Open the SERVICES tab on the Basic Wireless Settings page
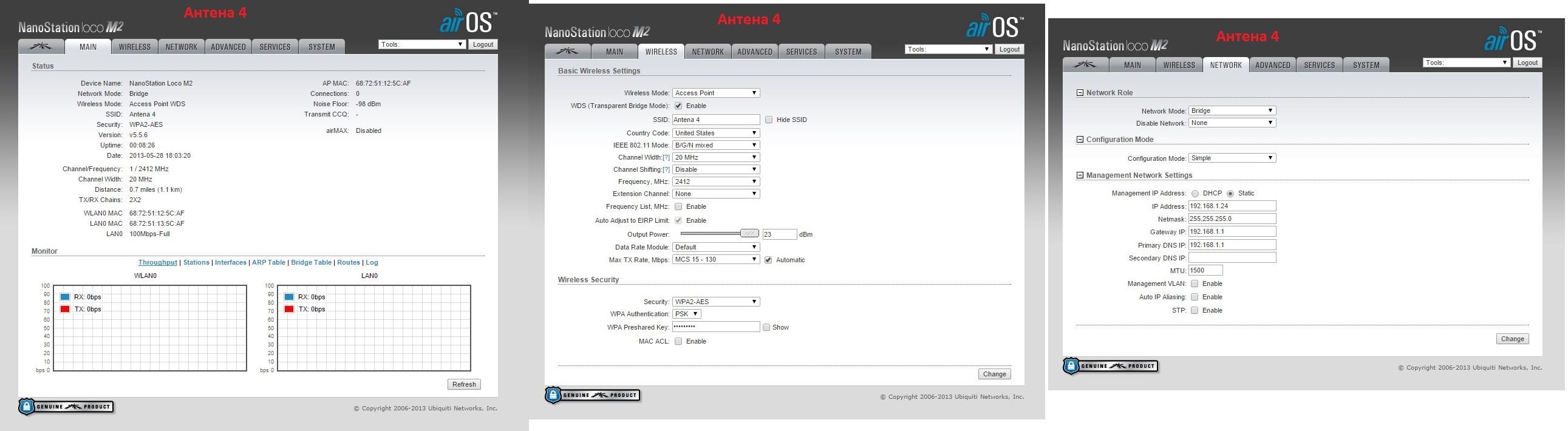This screenshot has width=1568, height=431. (801, 52)
